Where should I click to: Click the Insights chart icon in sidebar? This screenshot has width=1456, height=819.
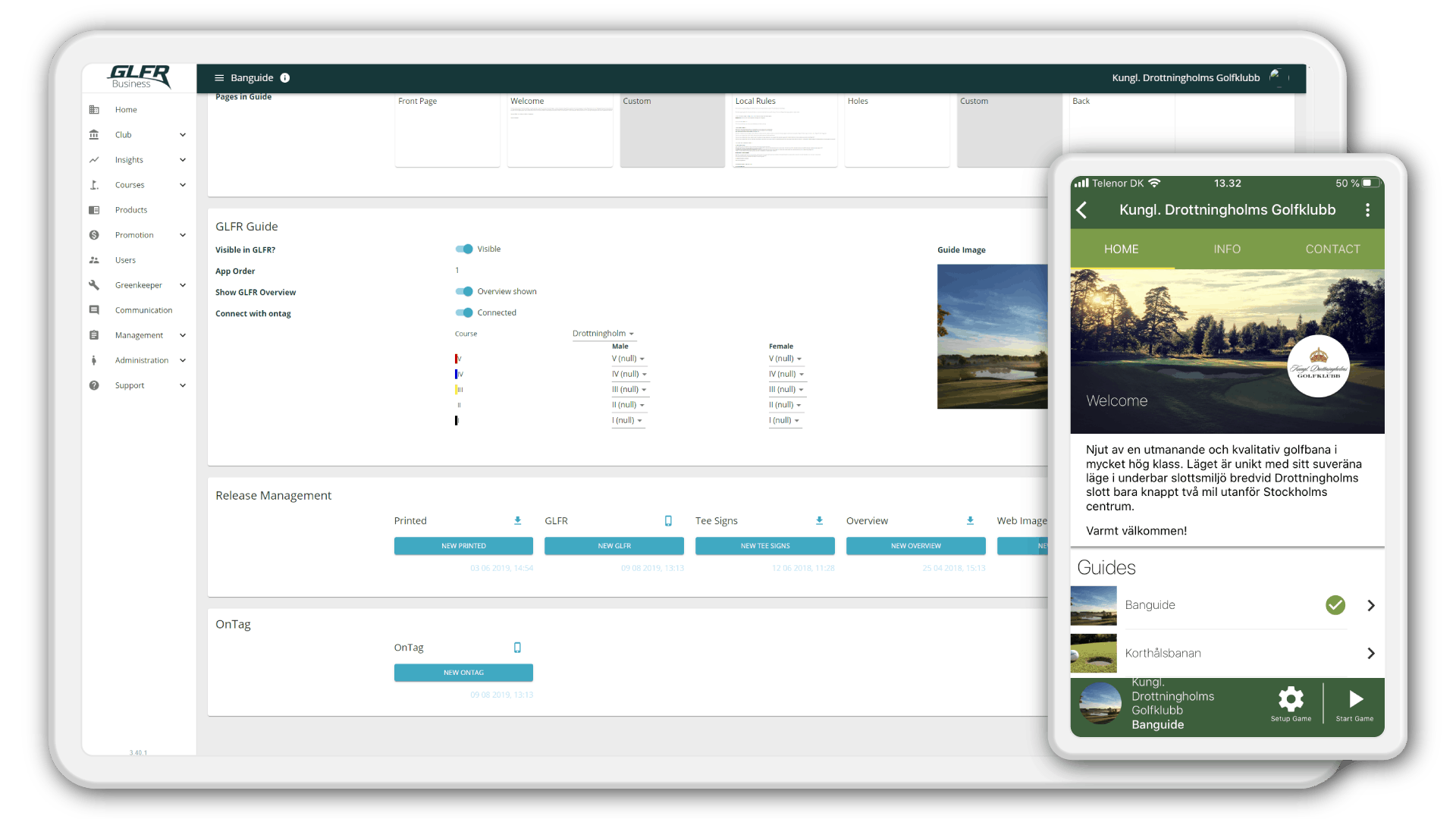(94, 160)
